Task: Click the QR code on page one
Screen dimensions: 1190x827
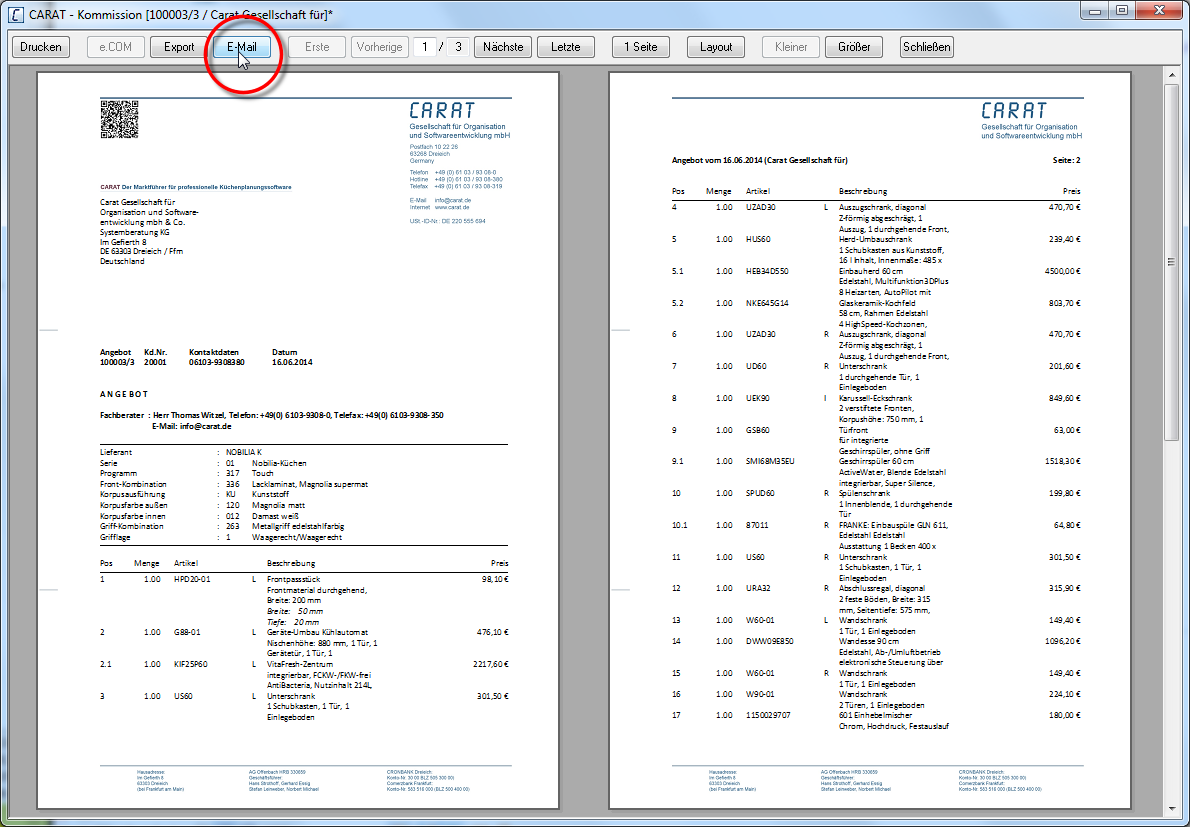Action: click(119, 120)
